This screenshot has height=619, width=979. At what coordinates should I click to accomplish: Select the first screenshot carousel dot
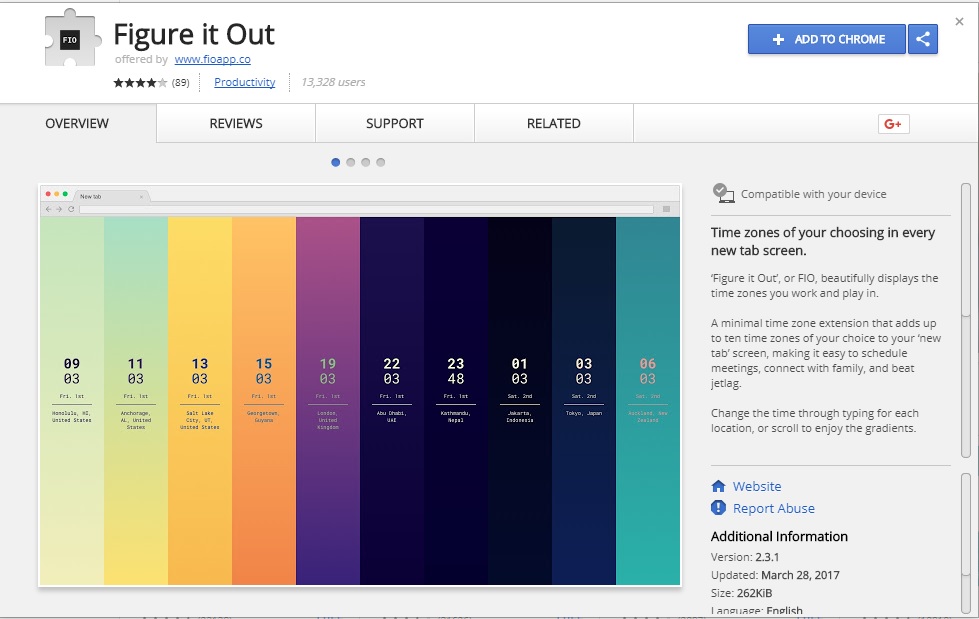coord(335,162)
